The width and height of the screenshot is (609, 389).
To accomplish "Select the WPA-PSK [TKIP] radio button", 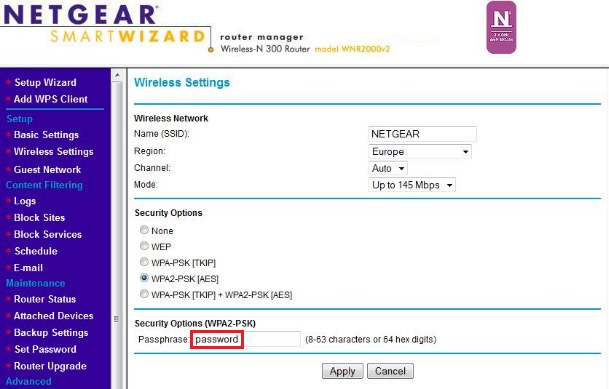I will point(144,262).
